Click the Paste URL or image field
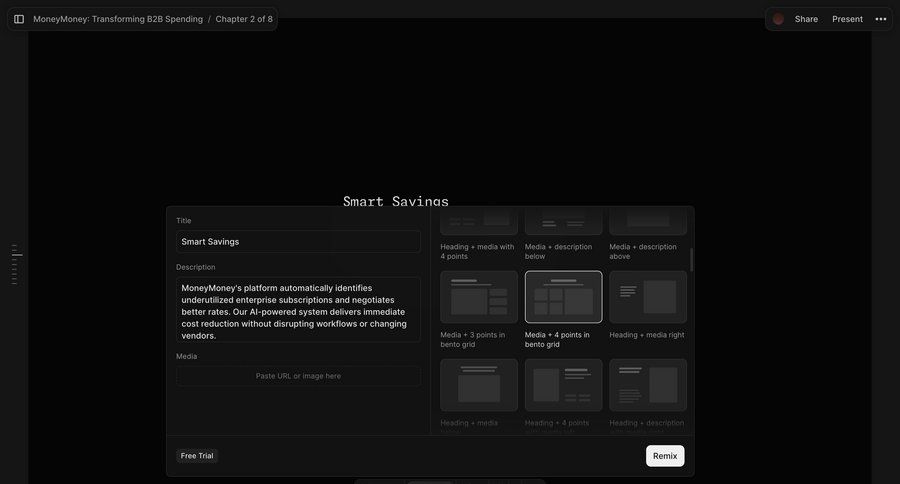Screen dimensions: 900x484 coord(298,376)
